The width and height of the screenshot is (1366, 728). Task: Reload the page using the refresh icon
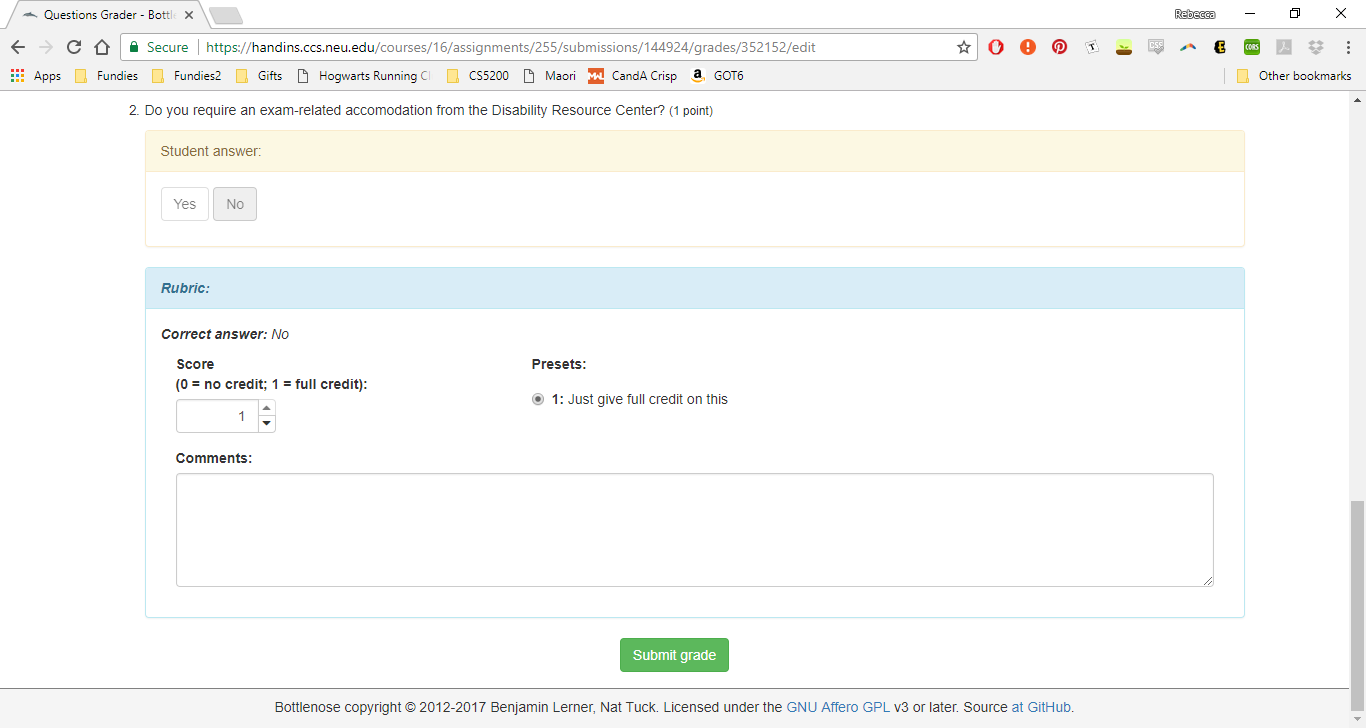click(x=74, y=47)
